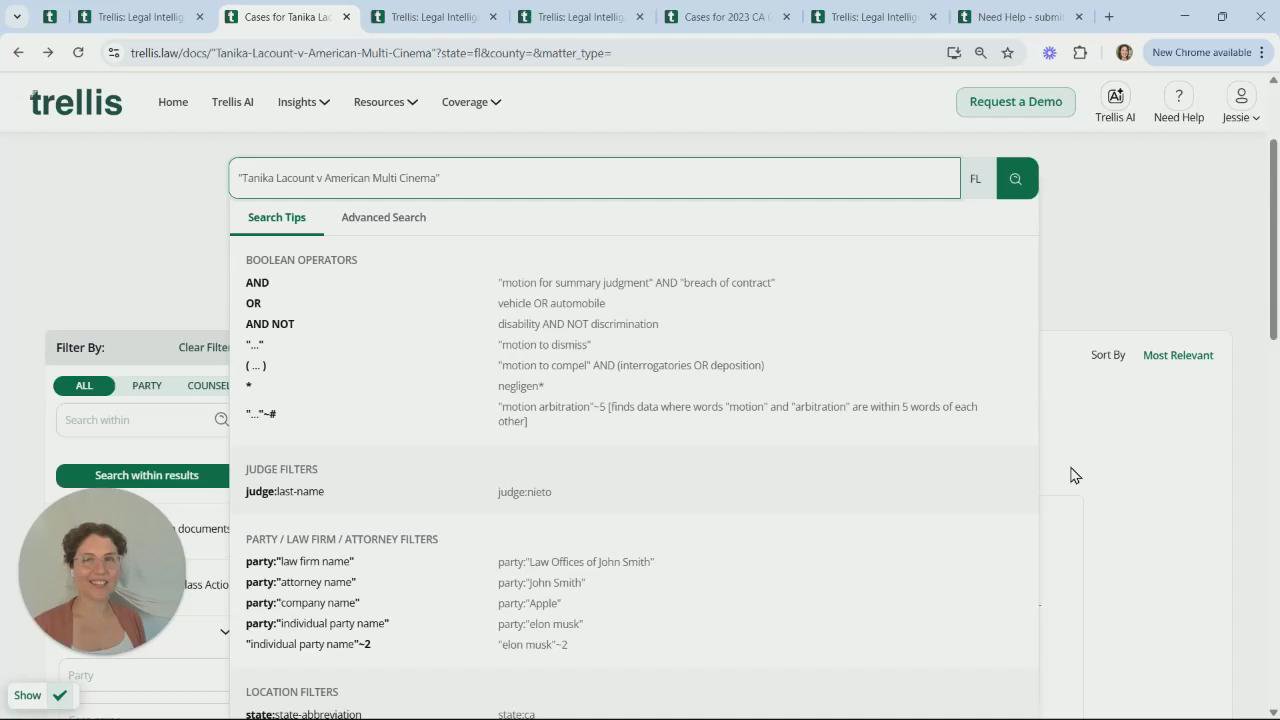Open a new browser tab with plus

pyautogui.click(x=1109, y=17)
